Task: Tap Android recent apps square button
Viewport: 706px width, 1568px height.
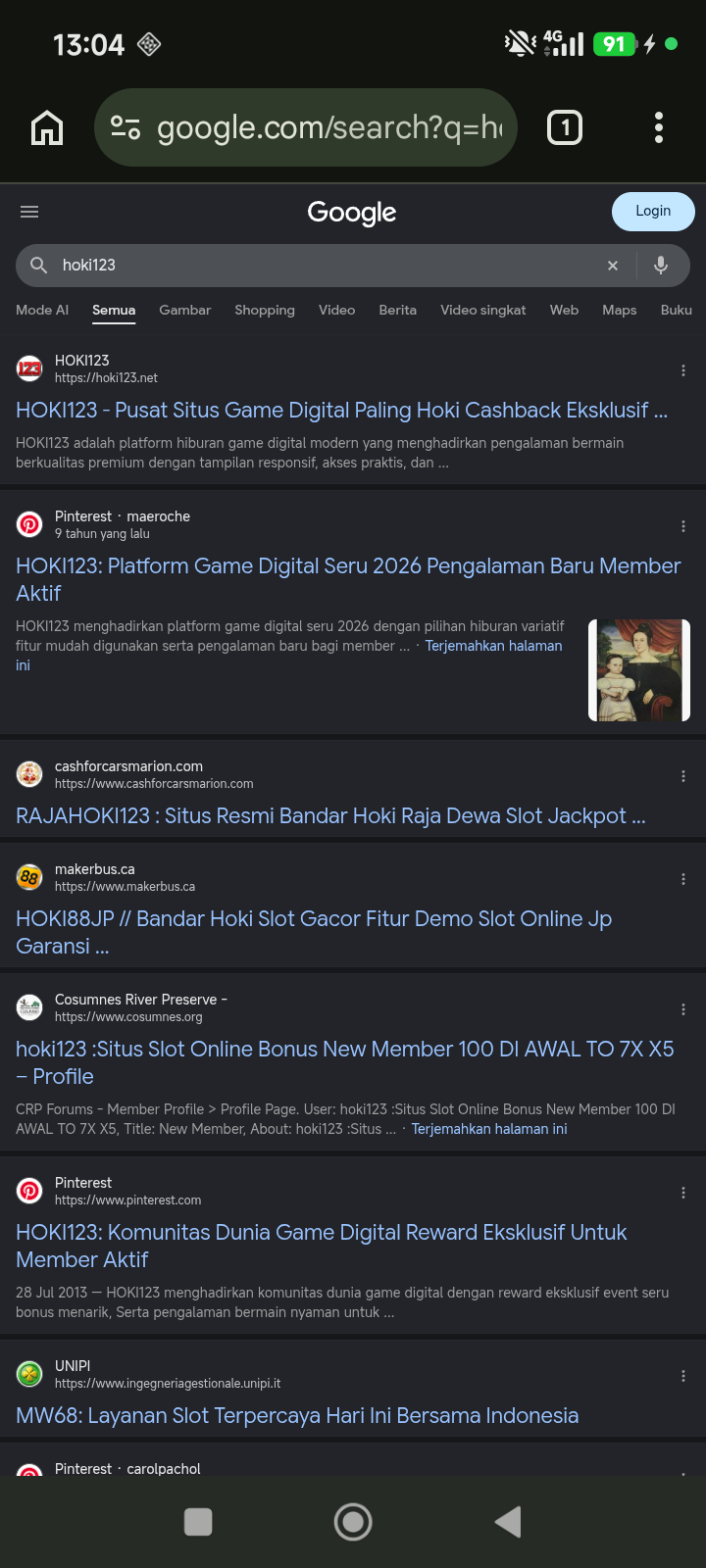Action: click(x=198, y=1522)
